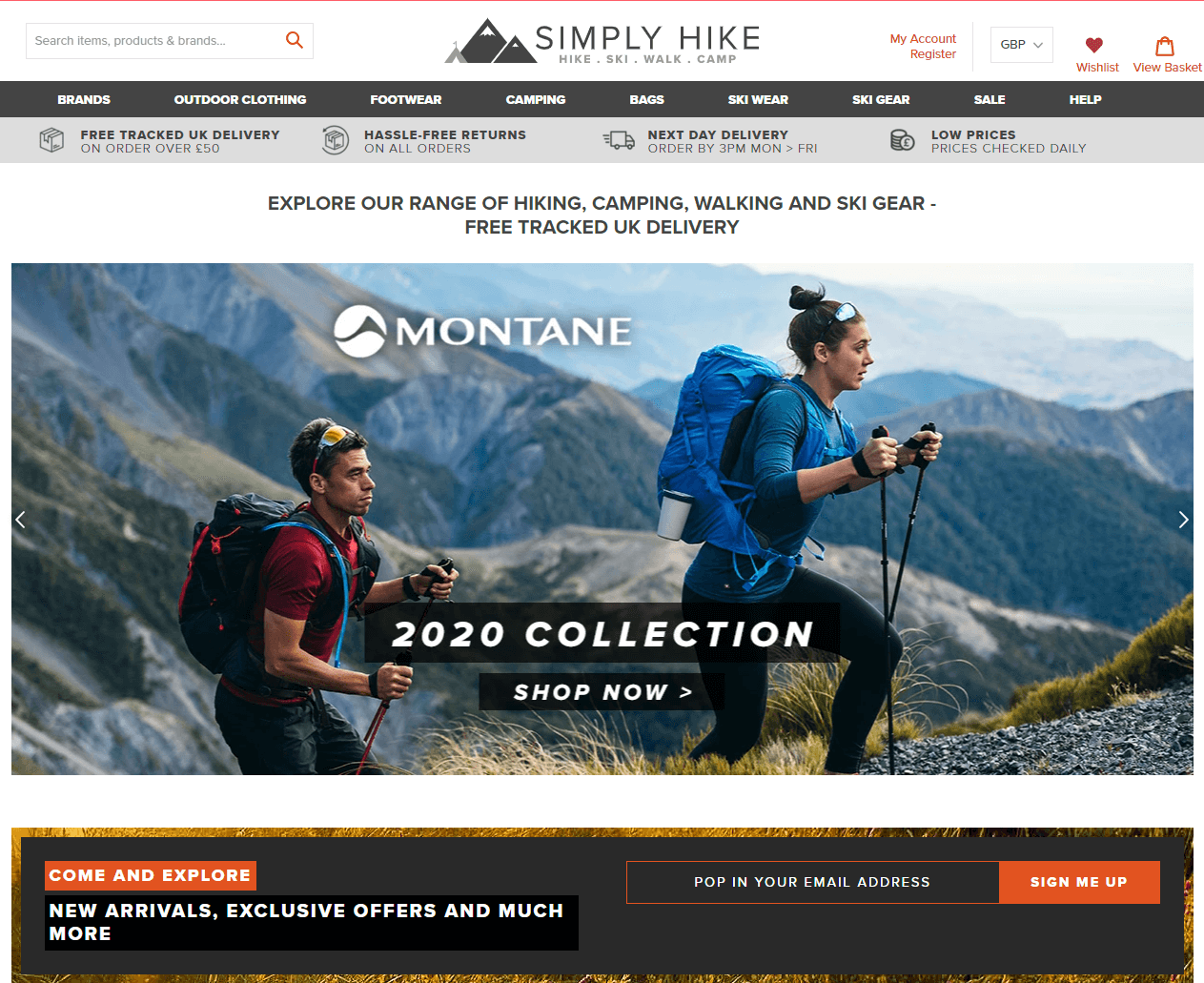The image size is (1204, 983).
Task: Expand the GBP currency dropdown
Action: pos(1022,45)
